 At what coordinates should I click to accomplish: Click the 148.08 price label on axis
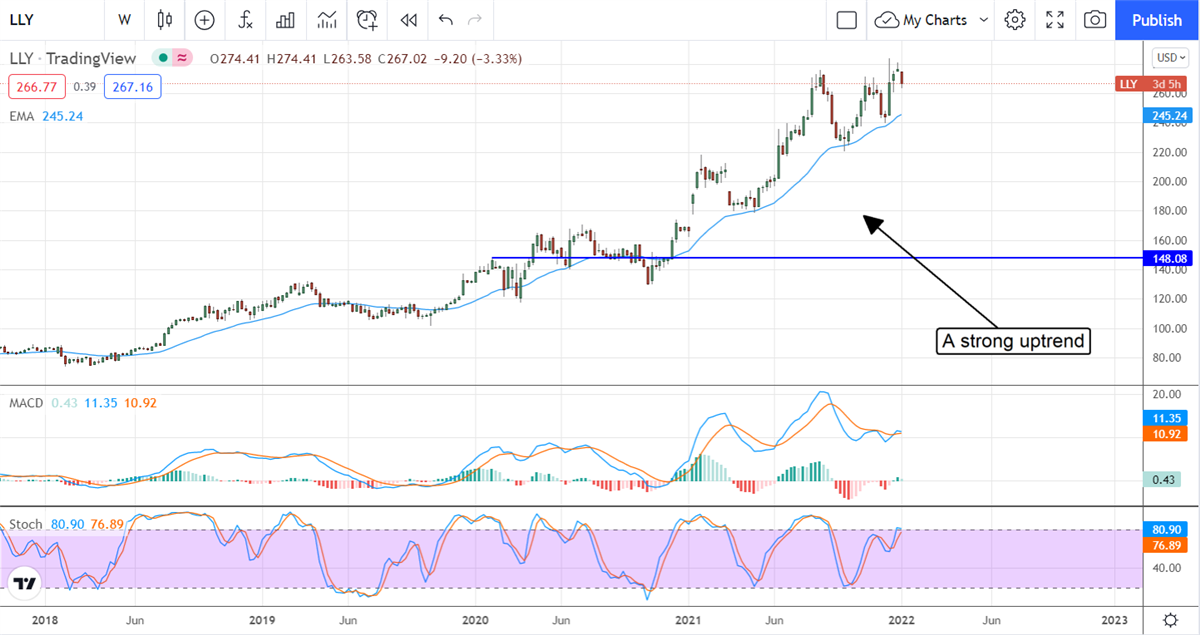click(1170, 258)
